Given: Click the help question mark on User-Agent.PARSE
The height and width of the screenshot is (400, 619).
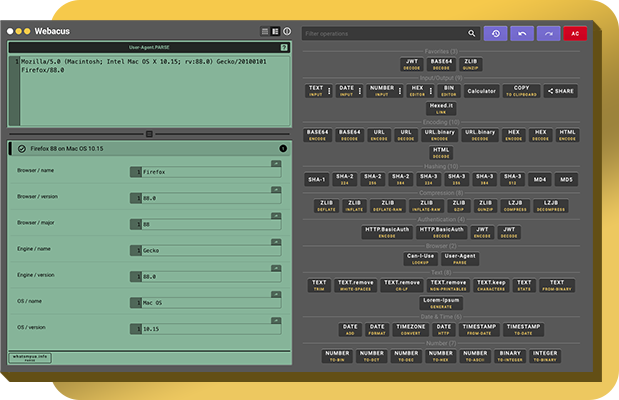Looking at the screenshot, I should tap(284, 47).
